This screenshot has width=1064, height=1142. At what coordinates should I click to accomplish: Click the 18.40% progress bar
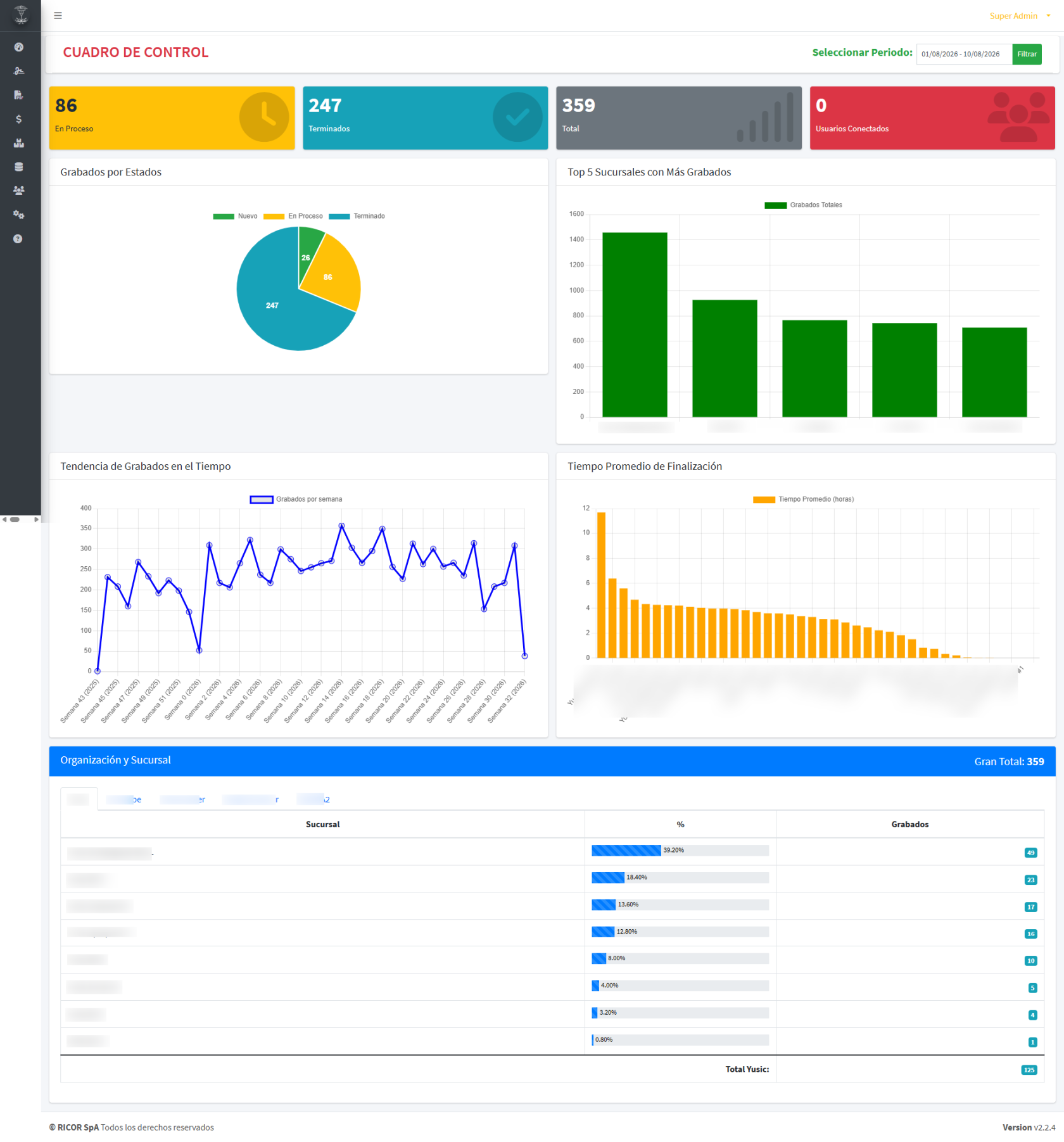[x=680, y=877]
